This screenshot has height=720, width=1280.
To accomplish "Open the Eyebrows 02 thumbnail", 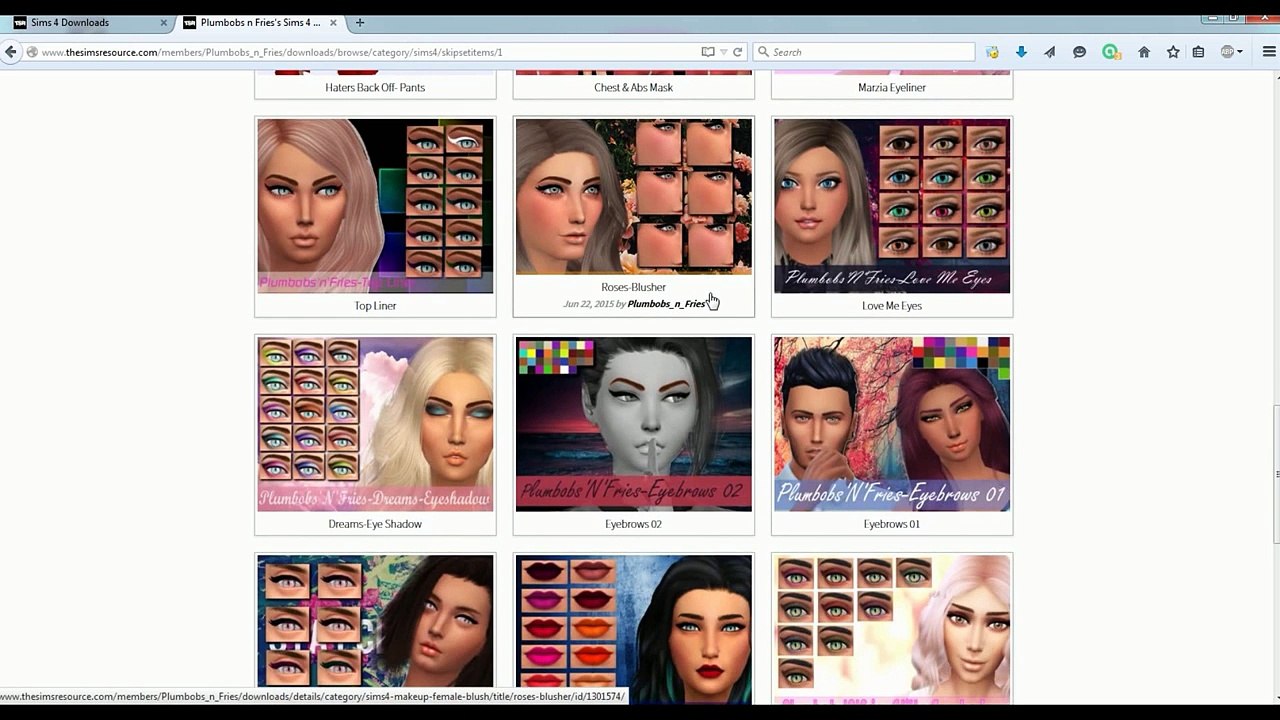I will point(633,424).
